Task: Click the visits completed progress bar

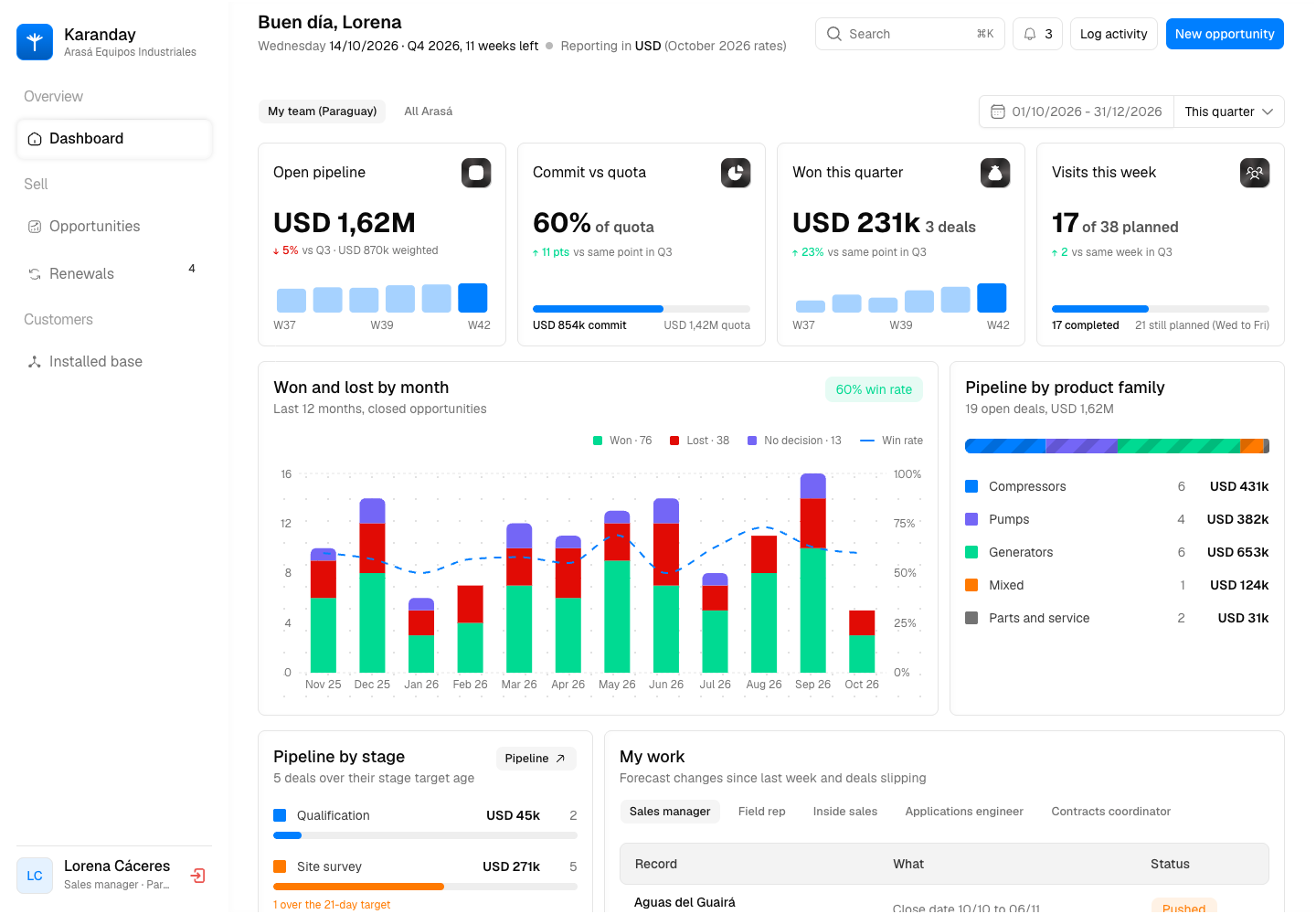Action: click(1161, 309)
